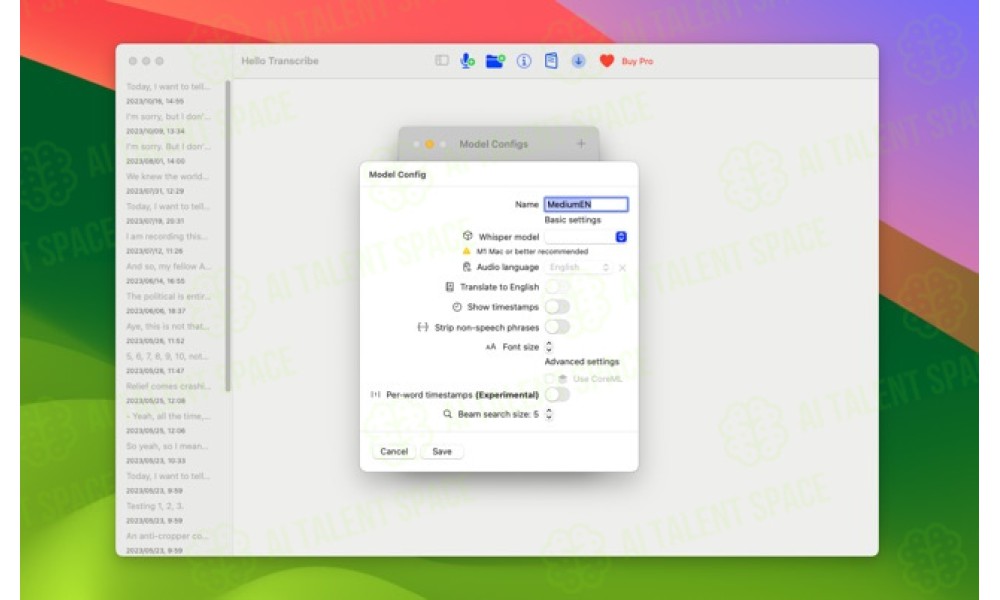Add a config with the Model Configs plus

click(581, 144)
